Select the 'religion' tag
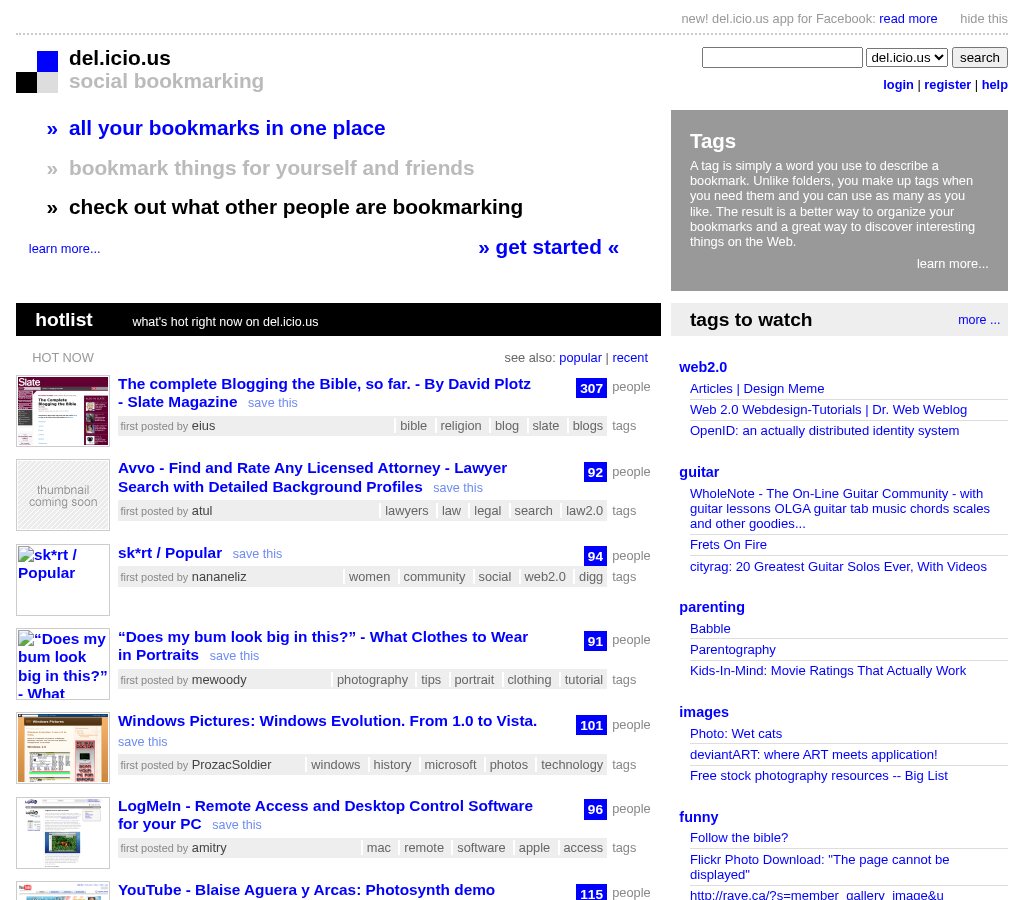This screenshot has width=1024, height=900. [x=460, y=426]
